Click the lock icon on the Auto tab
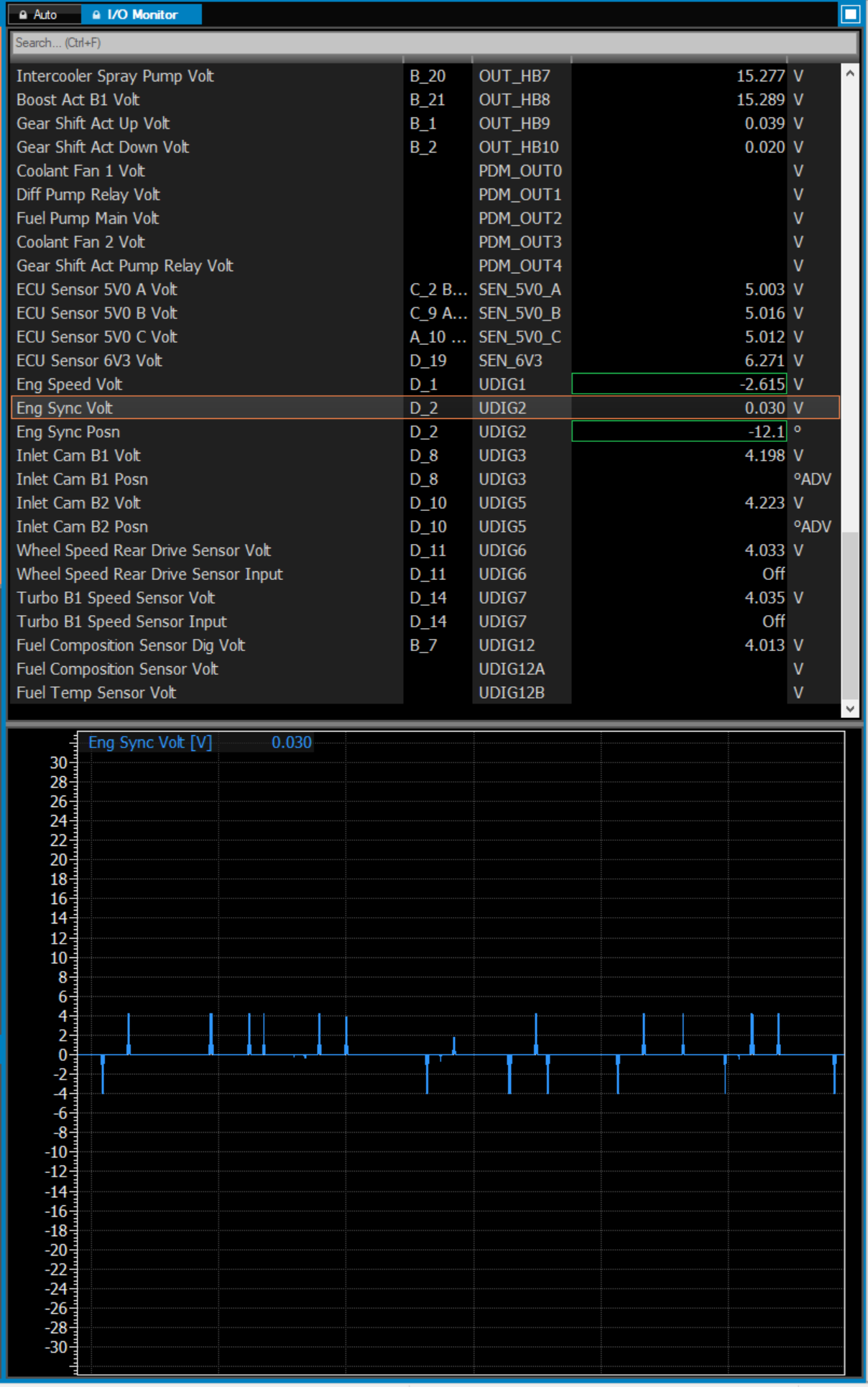The image size is (868, 1387). coord(23,14)
